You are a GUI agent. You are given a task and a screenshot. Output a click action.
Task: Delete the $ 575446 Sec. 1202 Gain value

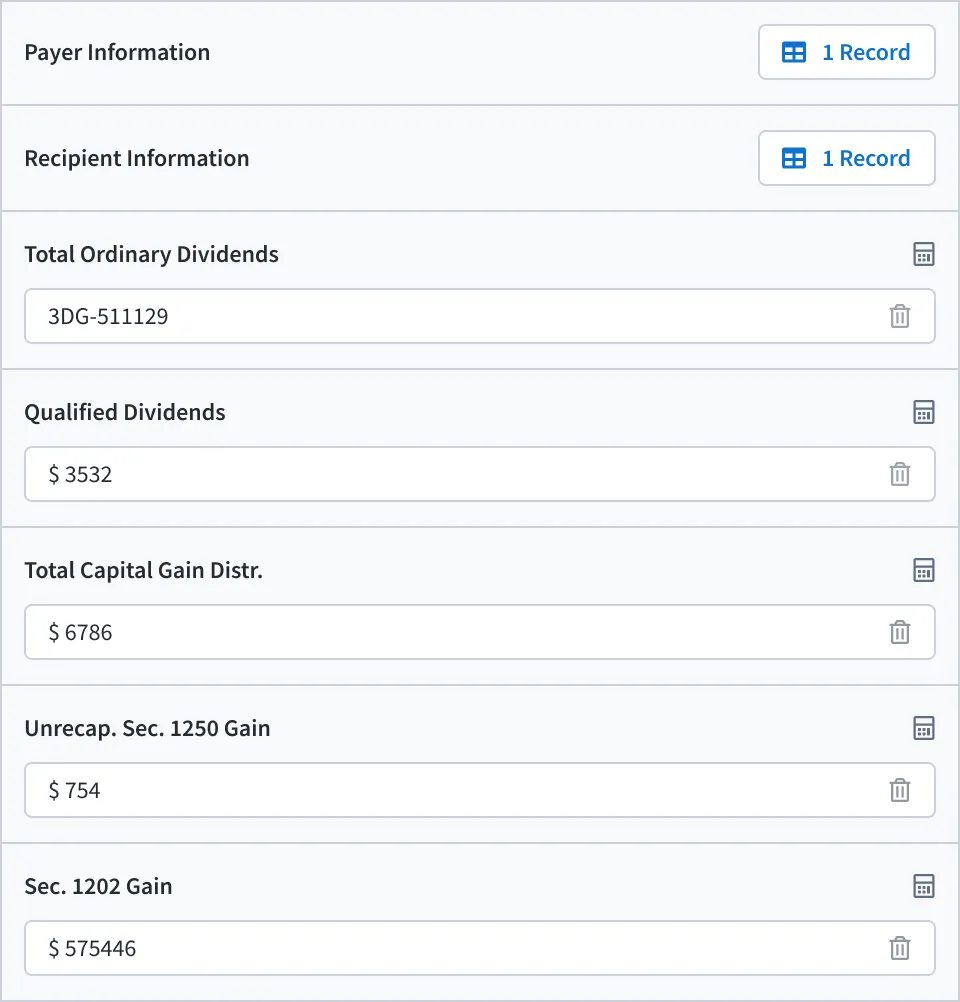coord(900,948)
